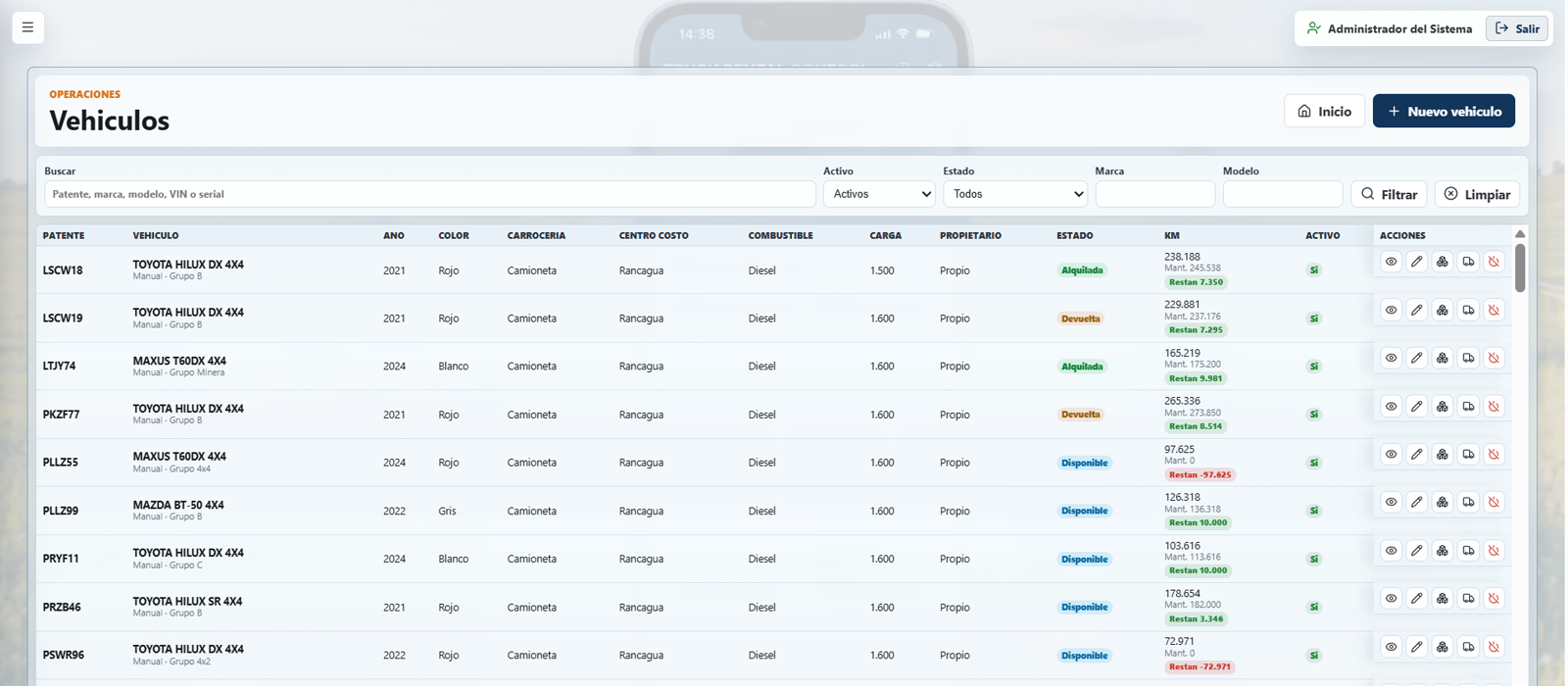Deactivate vehicle LSCW18 with red icon
The width and height of the screenshot is (1568, 686).
click(x=1494, y=262)
